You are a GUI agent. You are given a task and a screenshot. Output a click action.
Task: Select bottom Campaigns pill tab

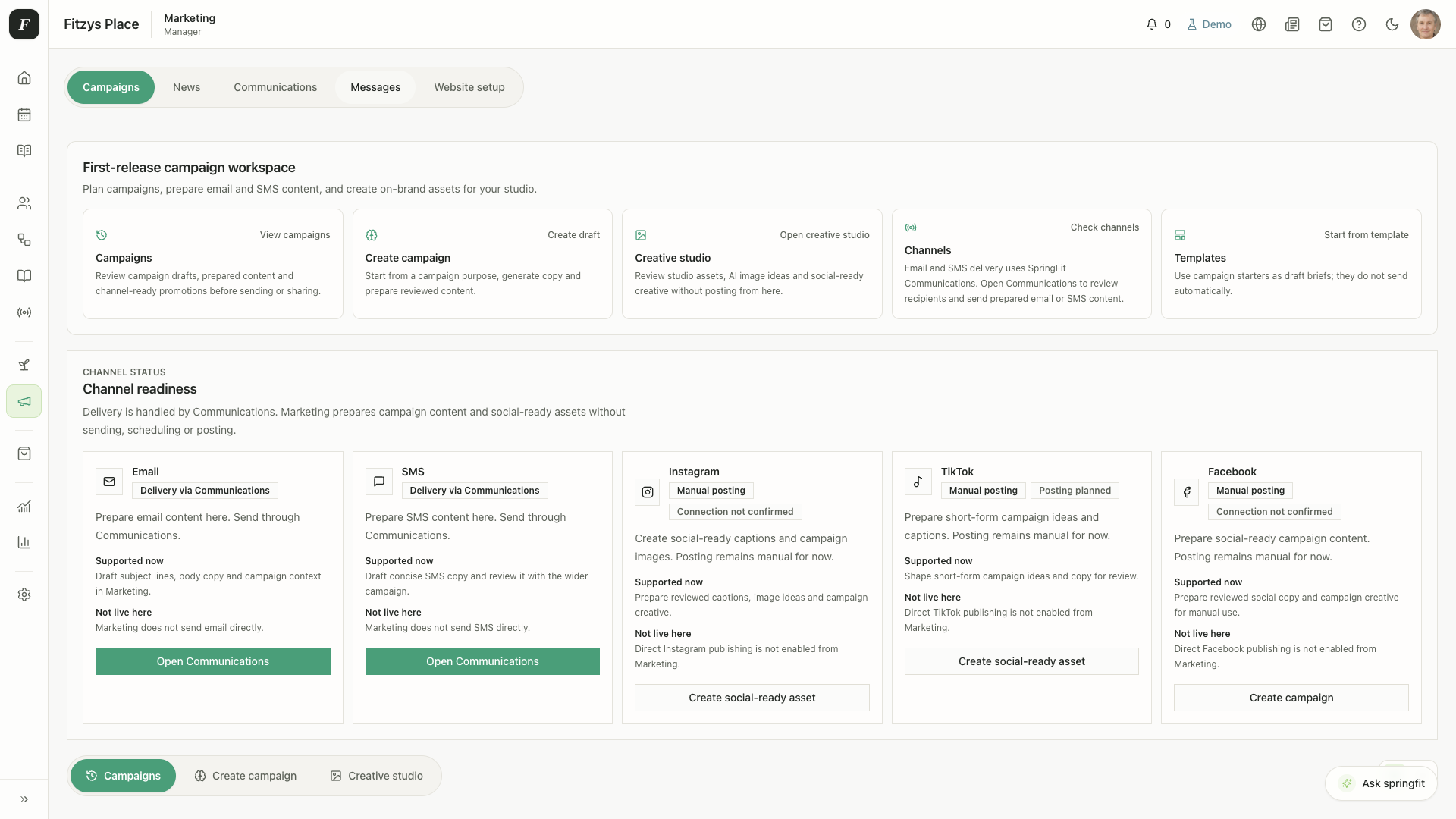[123, 776]
